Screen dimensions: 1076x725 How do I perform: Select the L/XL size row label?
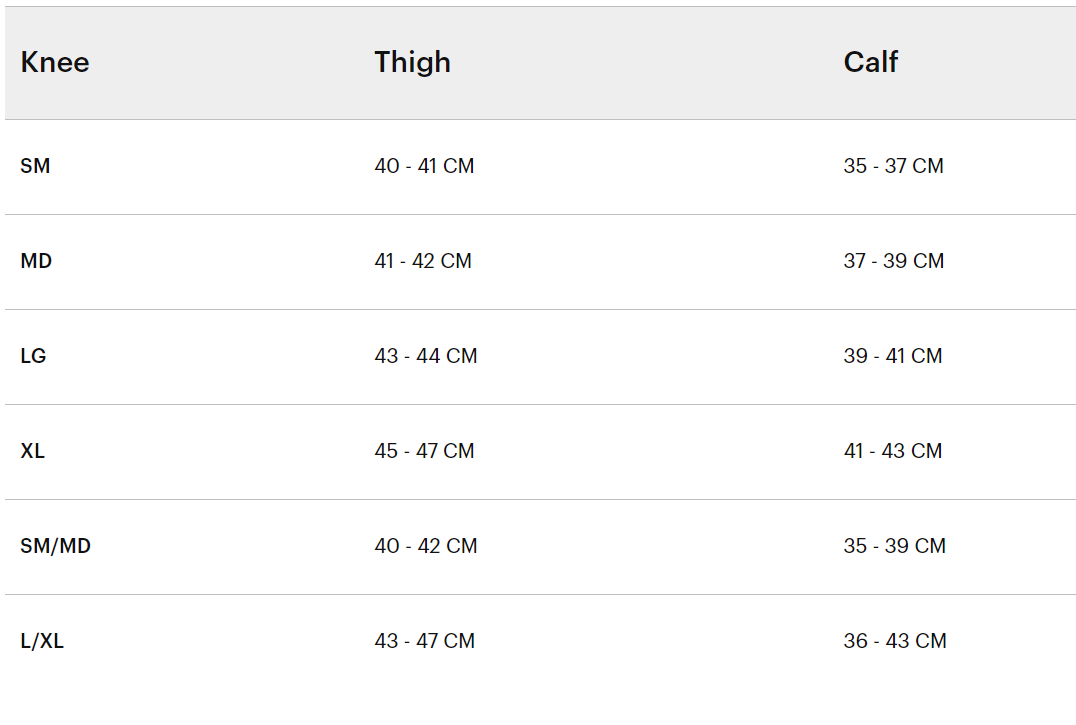pos(42,641)
